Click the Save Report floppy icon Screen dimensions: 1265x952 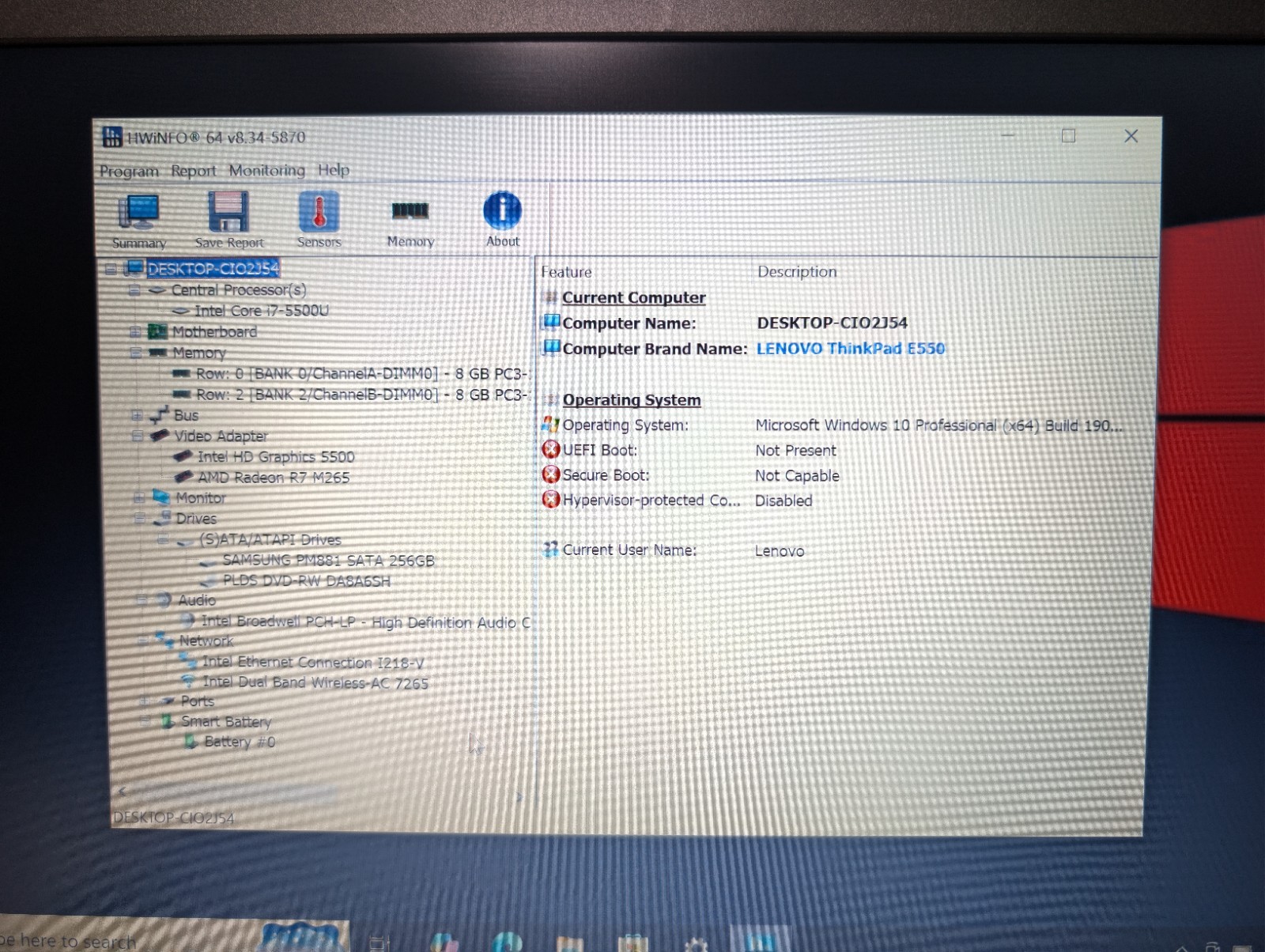(x=229, y=221)
